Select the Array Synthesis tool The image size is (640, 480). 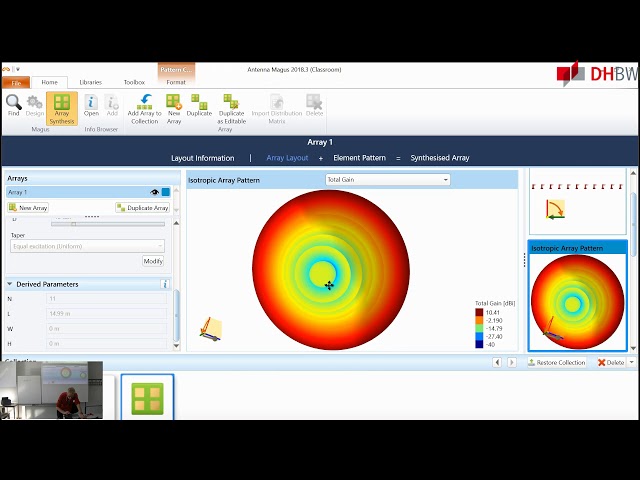tap(62, 107)
